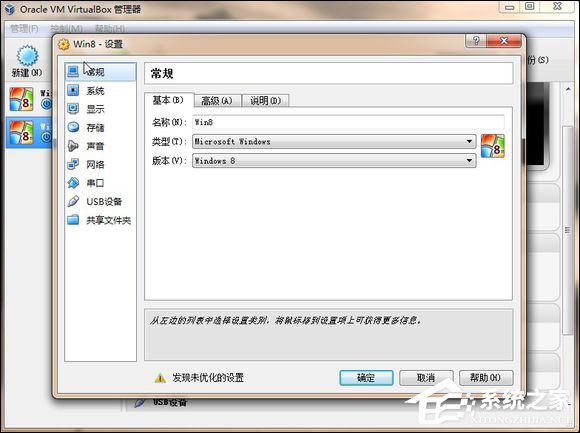Select the 共享文件夹 label in category list
Image resolution: width=580 pixels, height=433 pixels.
point(108,220)
